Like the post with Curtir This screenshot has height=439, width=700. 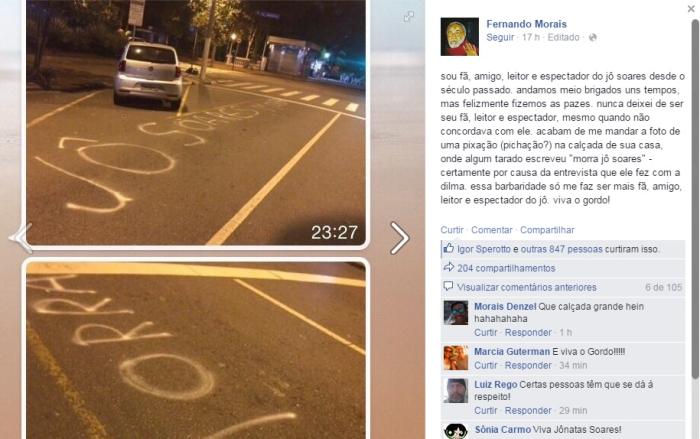pyautogui.click(x=452, y=230)
